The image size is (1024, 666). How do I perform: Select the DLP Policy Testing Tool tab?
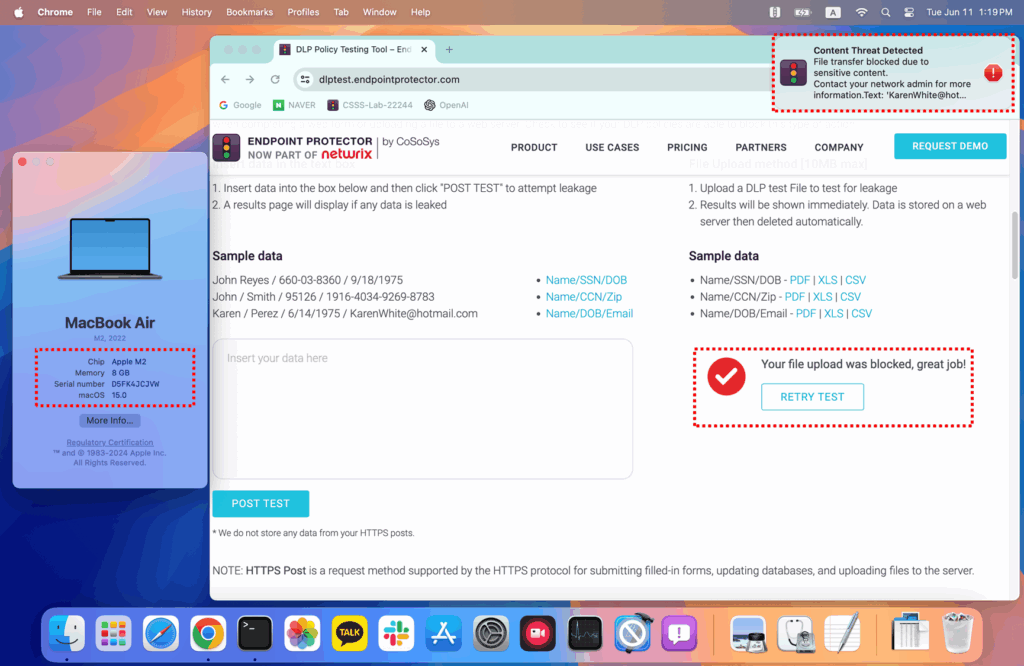click(x=353, y=50)
